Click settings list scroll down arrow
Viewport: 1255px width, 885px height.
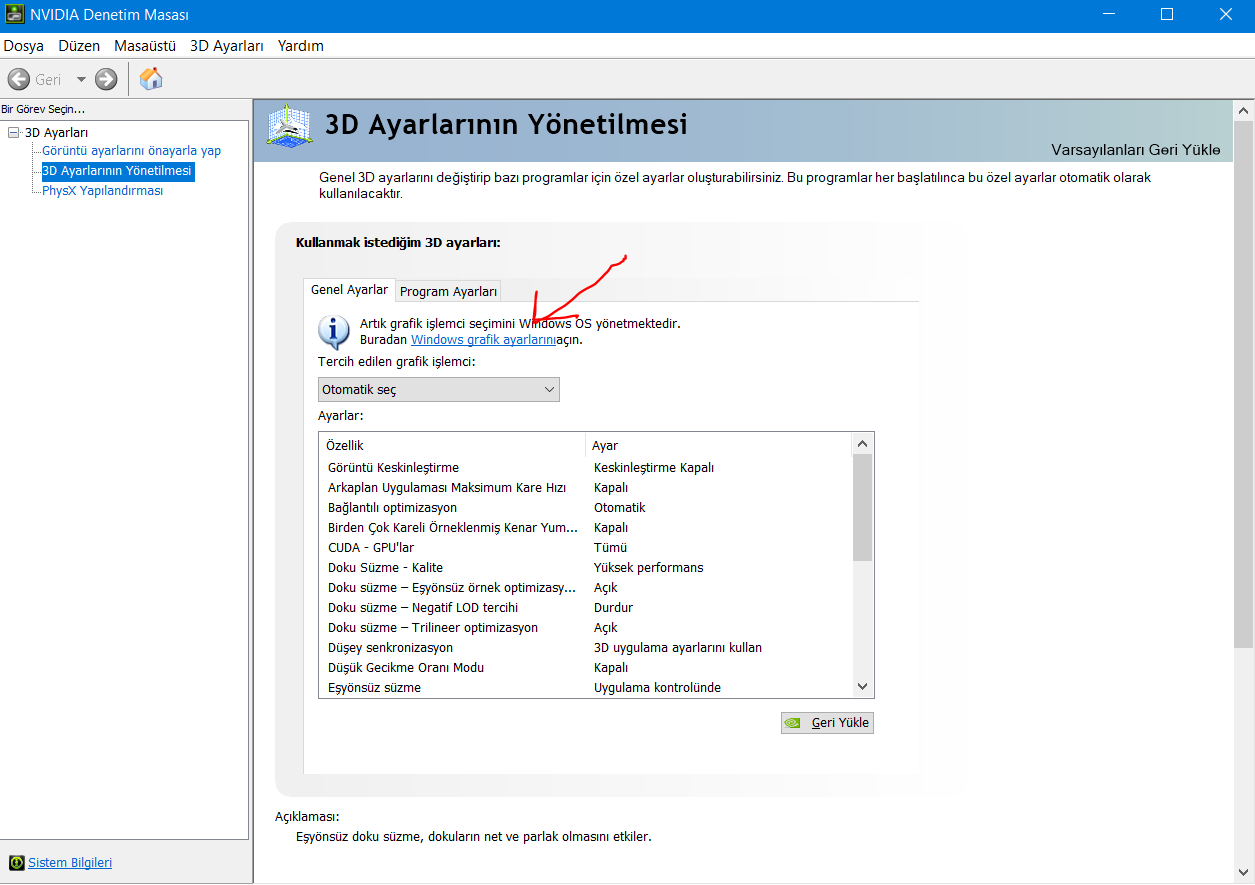[863, 687]
